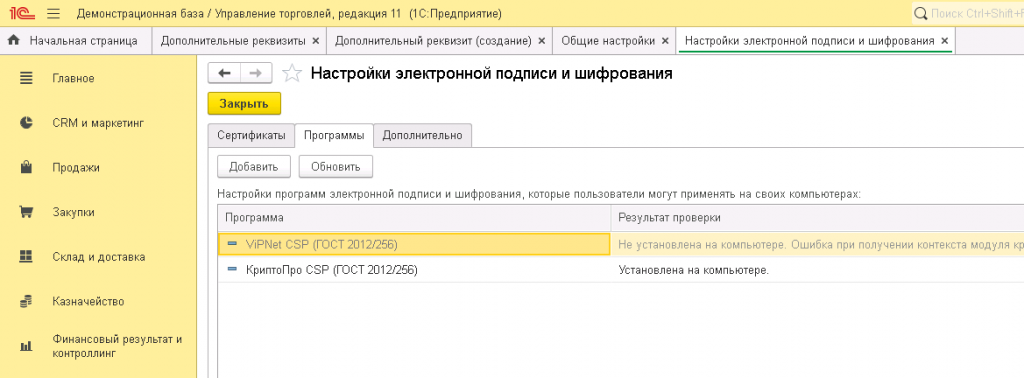Viewport: 1024px width, 378px height.
Task: Close the Дополнительные реквизиты tab
Action: pyautogui.click(x=316, y=40)
